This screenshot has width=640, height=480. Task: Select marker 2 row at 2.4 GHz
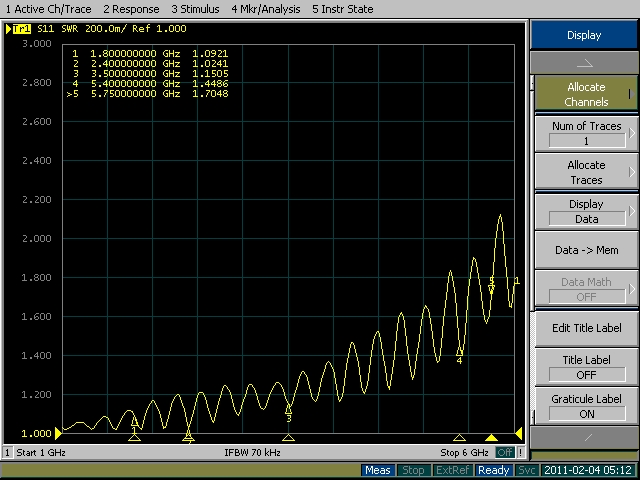[149, 64]
